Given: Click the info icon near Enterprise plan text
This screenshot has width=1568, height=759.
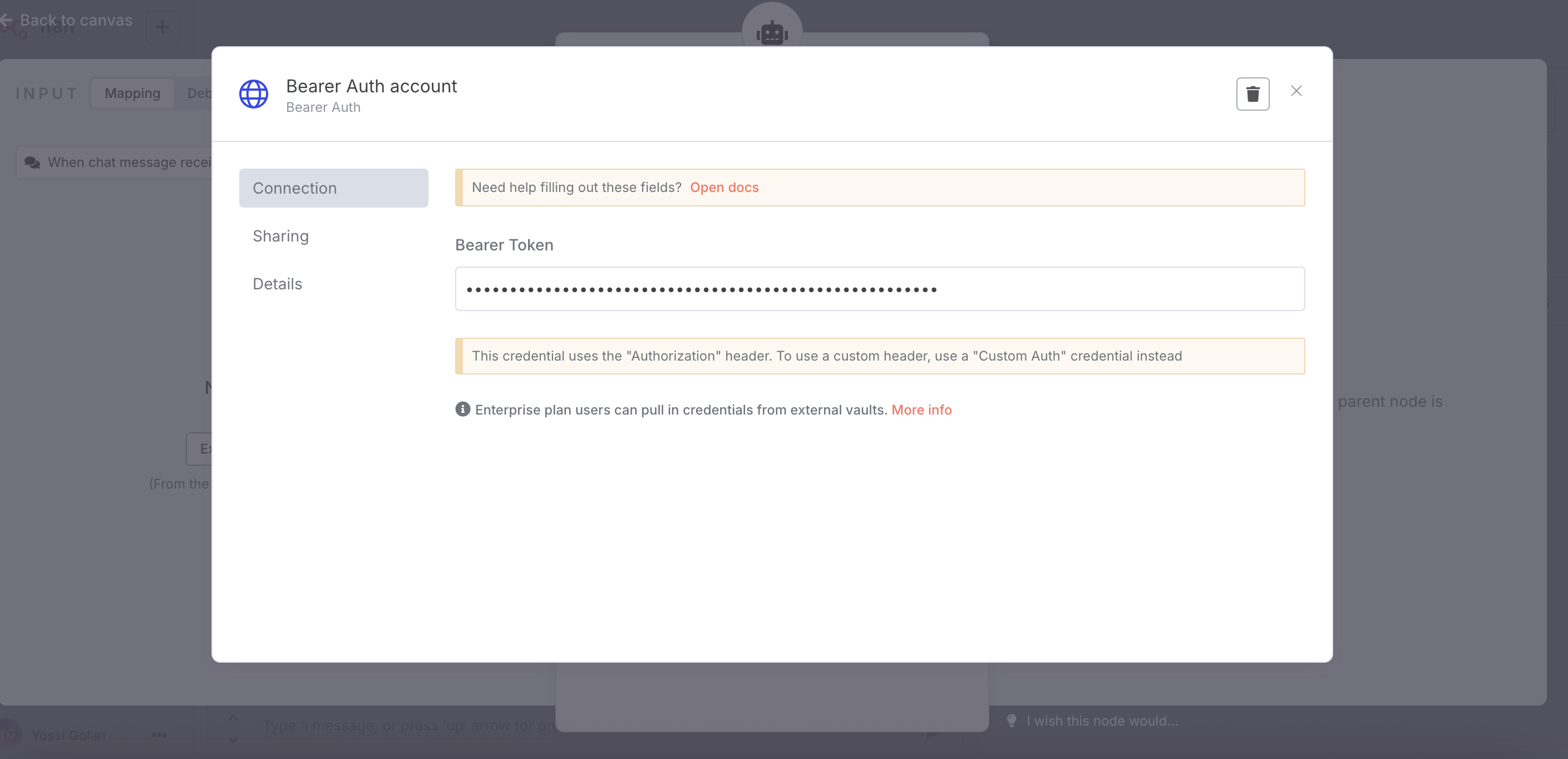Looking at the screenshot, I should [x=462, y=409].
